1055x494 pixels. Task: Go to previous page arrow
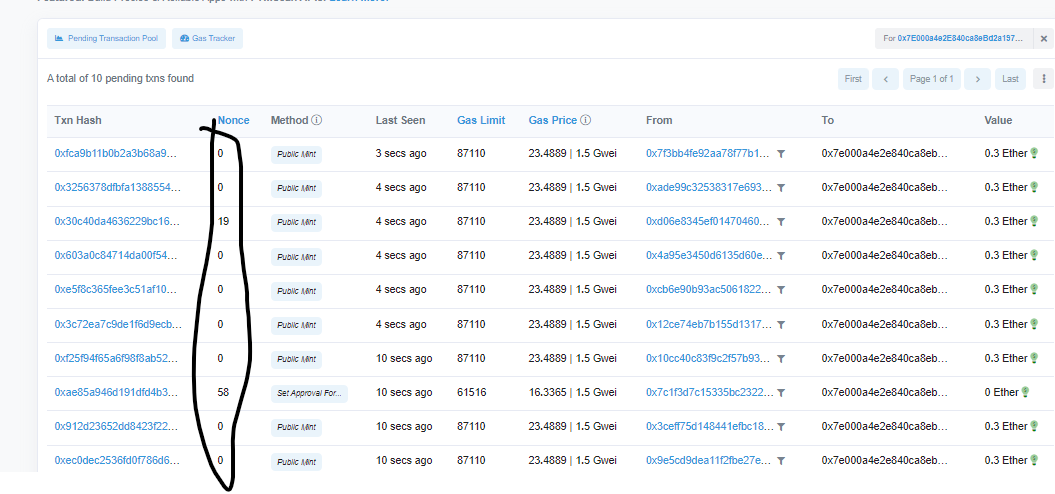point(885,79)
